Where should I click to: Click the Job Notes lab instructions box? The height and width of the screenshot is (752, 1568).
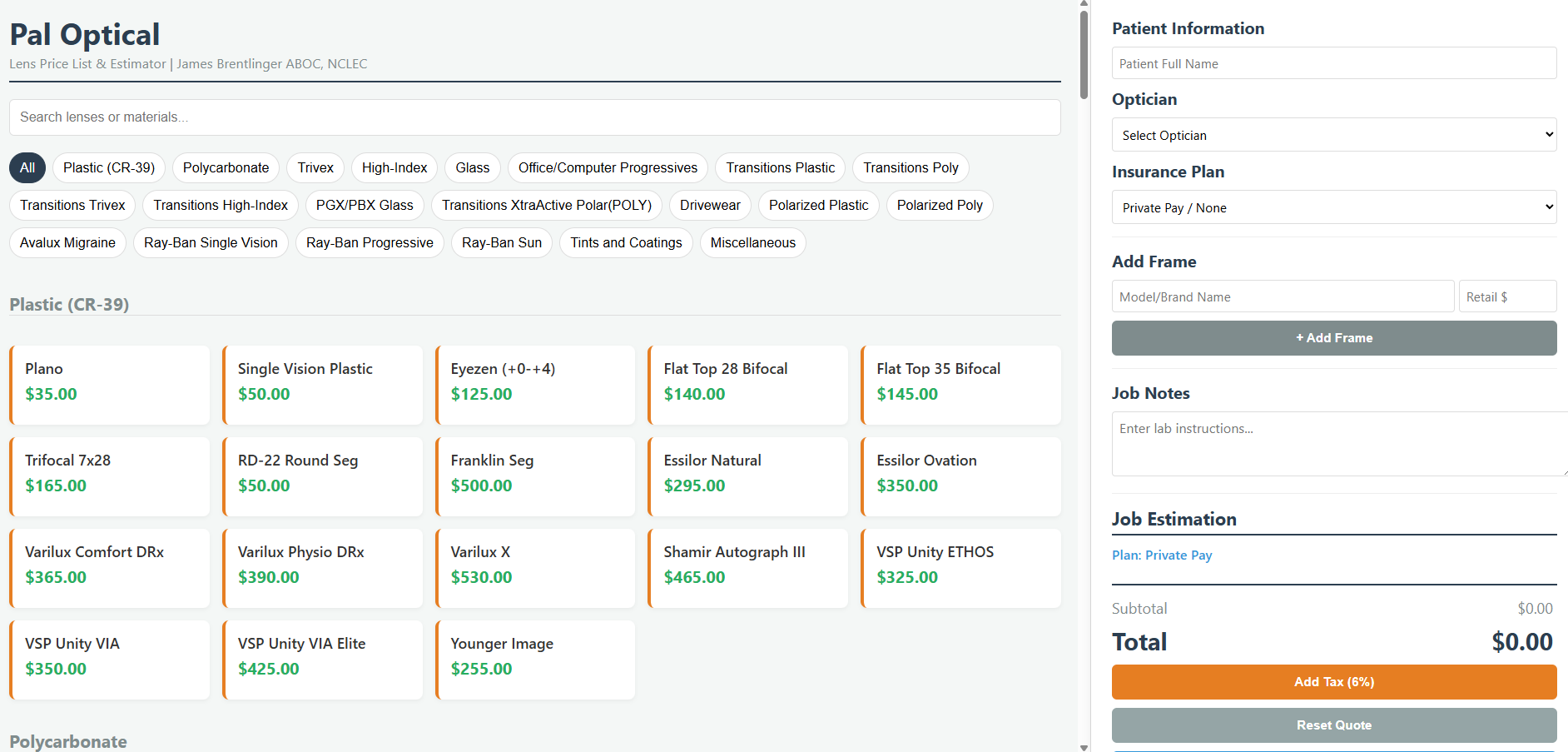click(1332, 444)
